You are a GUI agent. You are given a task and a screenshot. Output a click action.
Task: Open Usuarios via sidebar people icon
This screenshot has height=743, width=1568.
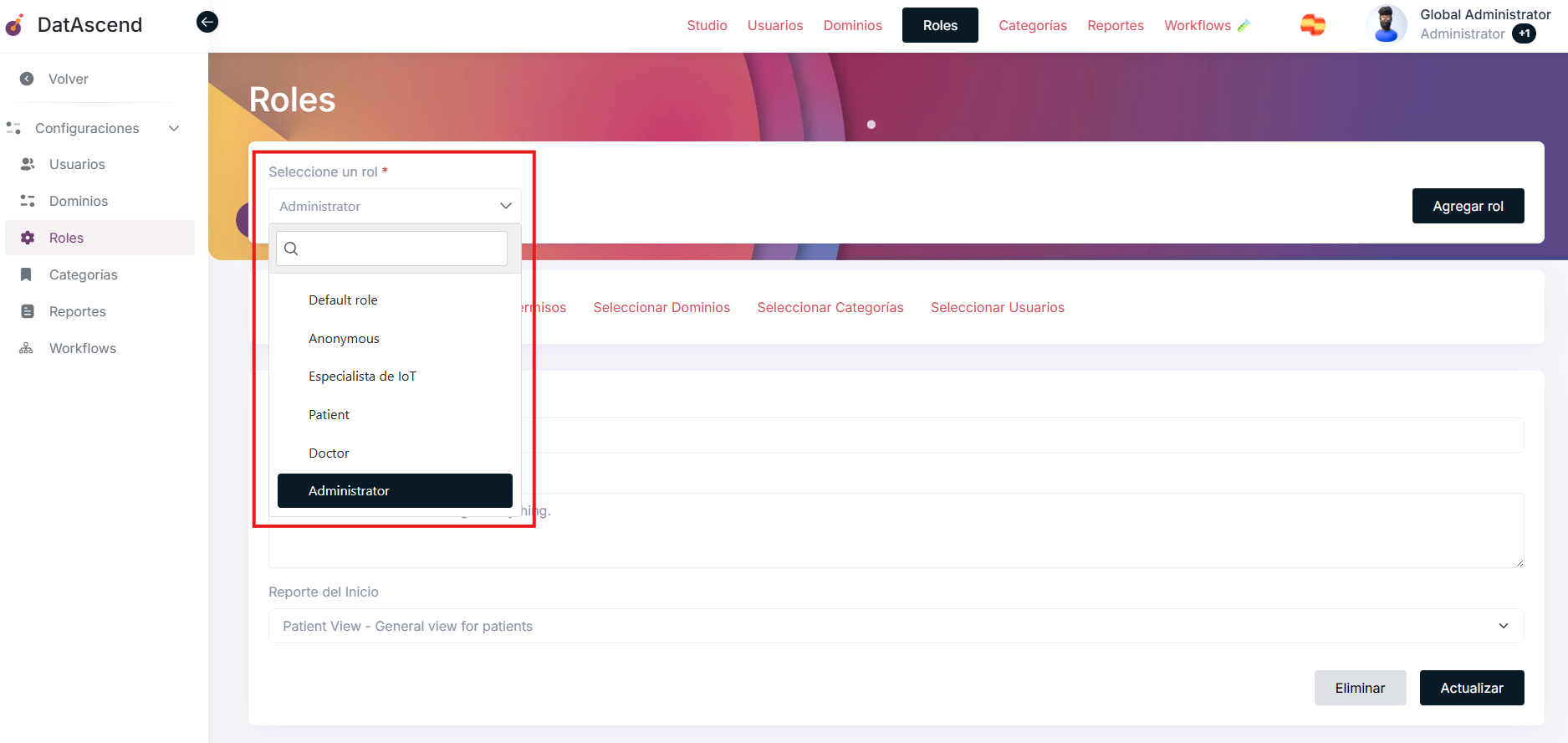point(28,164)
